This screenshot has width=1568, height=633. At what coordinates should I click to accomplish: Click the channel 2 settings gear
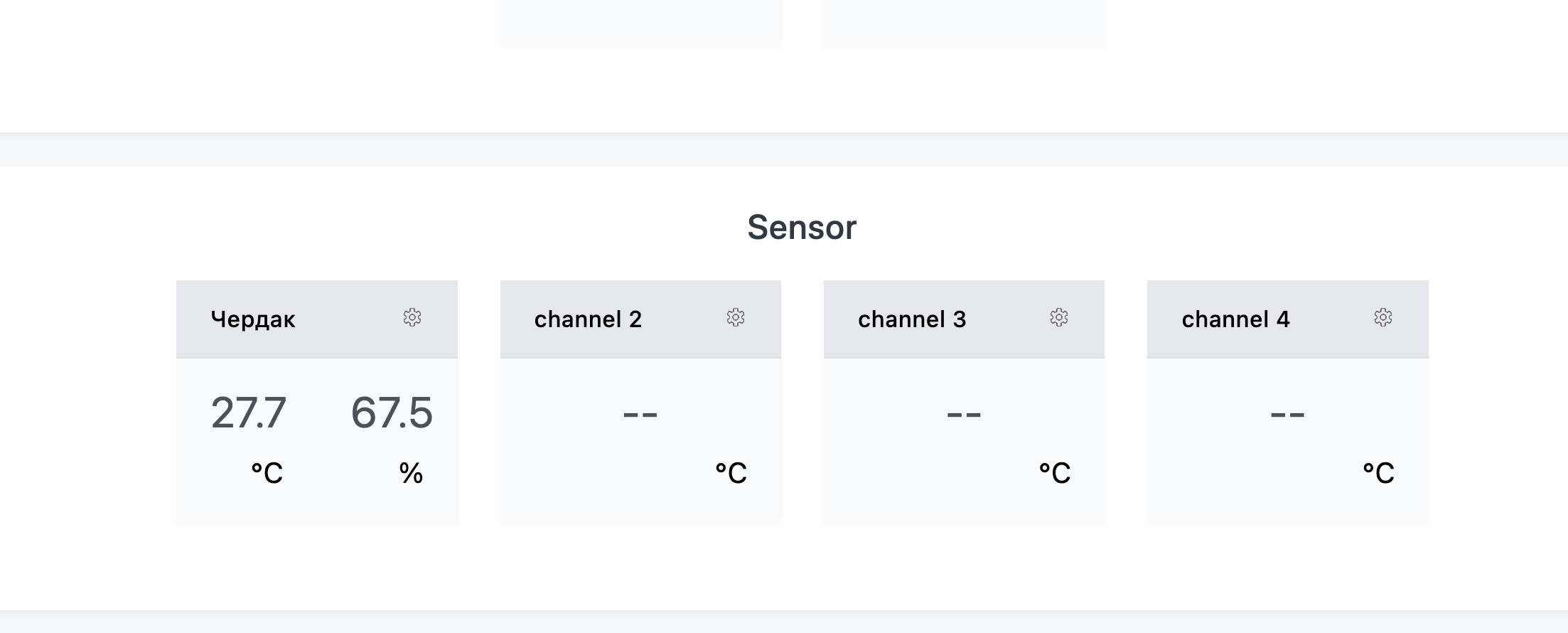tap(736, 317)
